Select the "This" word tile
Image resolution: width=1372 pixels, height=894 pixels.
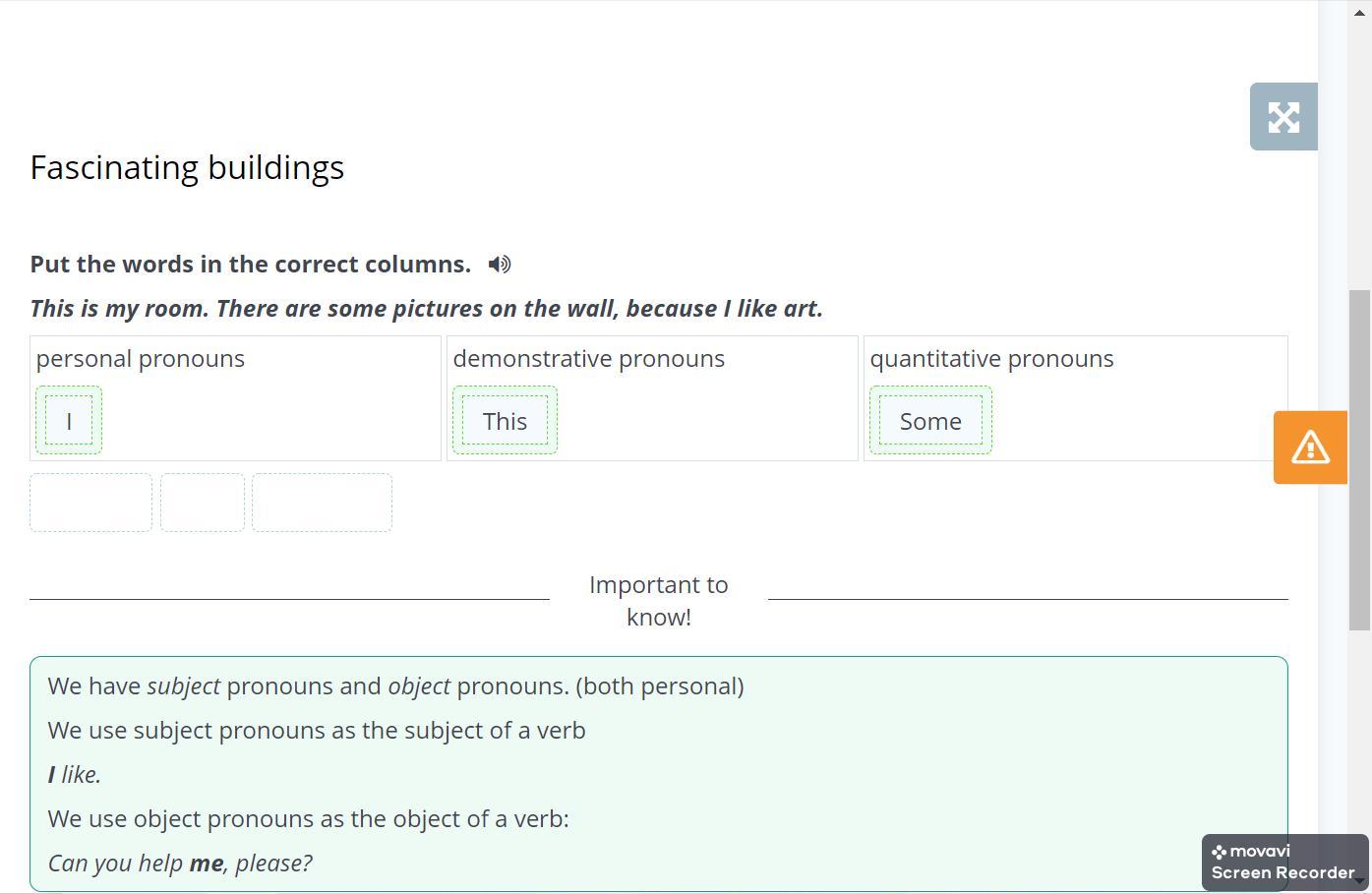tap(505, 421)
